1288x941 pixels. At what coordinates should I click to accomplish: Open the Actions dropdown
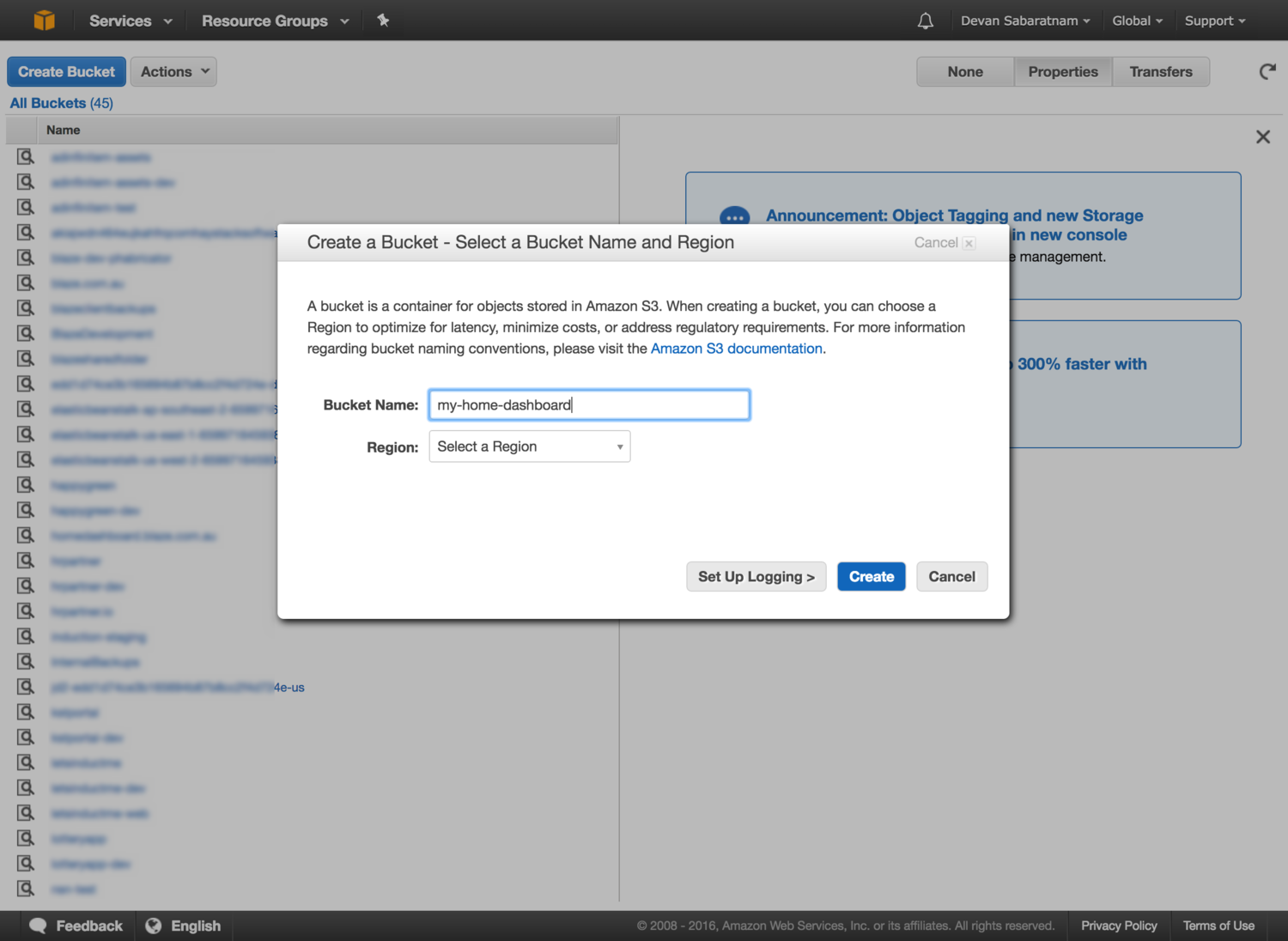tap(173, 72)
